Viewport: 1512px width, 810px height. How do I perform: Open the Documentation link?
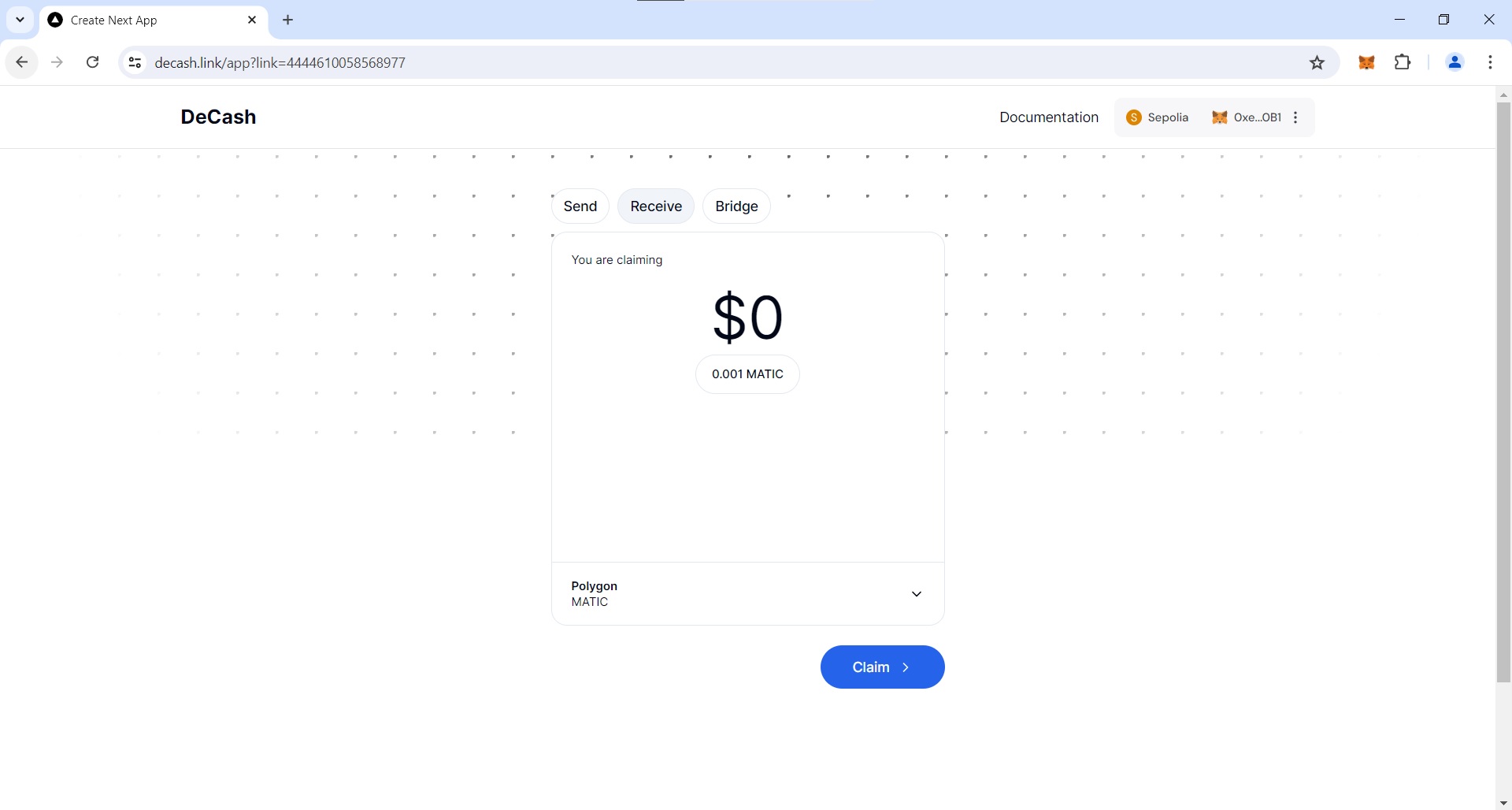[x=1049, y=117]
